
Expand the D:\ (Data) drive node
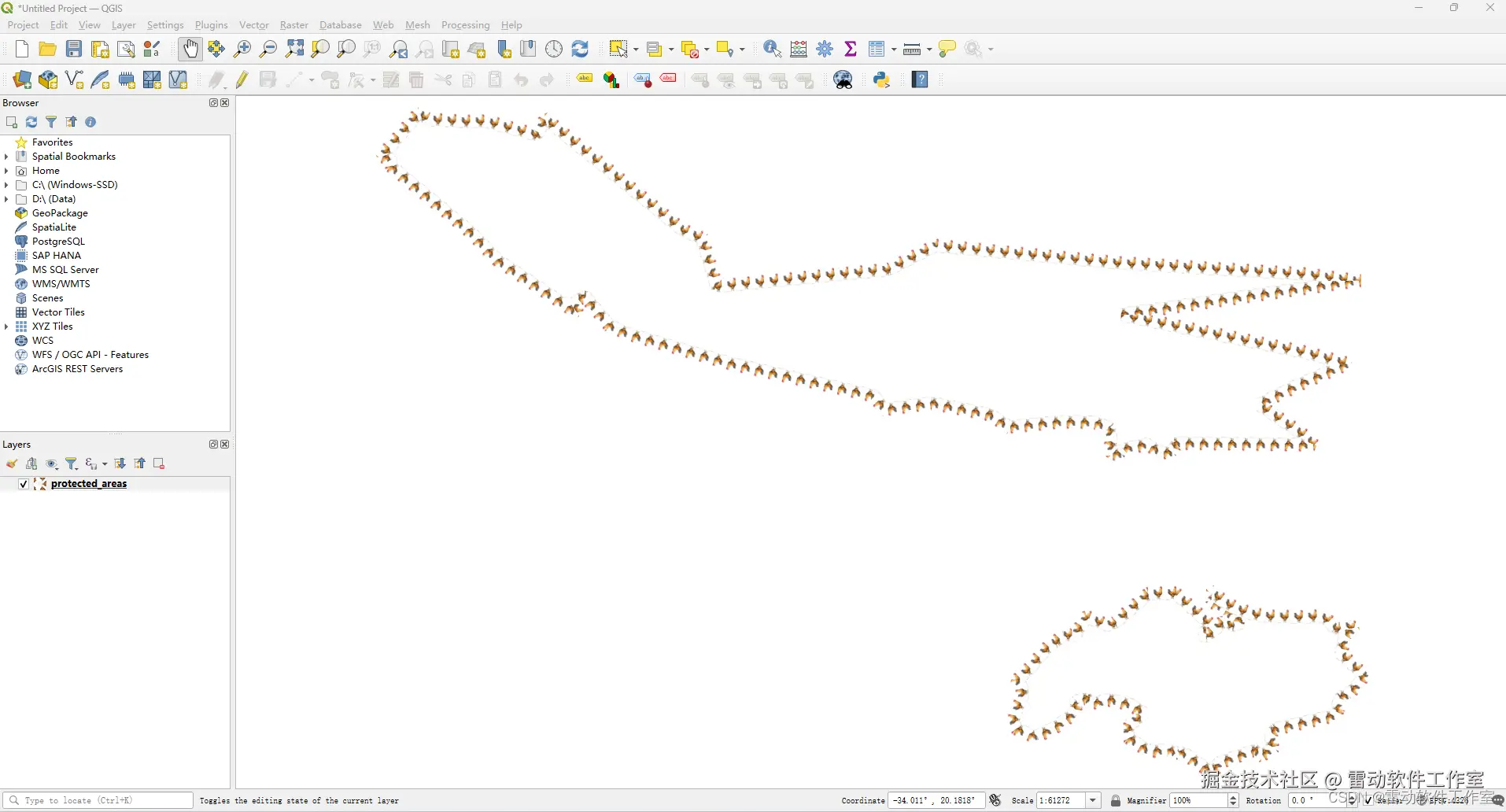tap(6, 199)
